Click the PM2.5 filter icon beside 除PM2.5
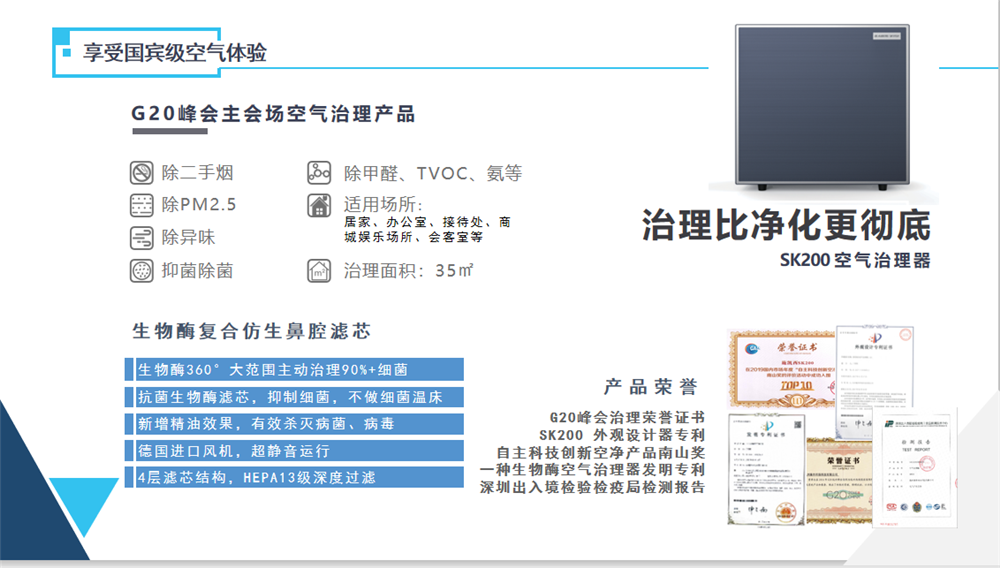Image resolution: width=1000 pixels, height=568 pixels. point(142,205)
